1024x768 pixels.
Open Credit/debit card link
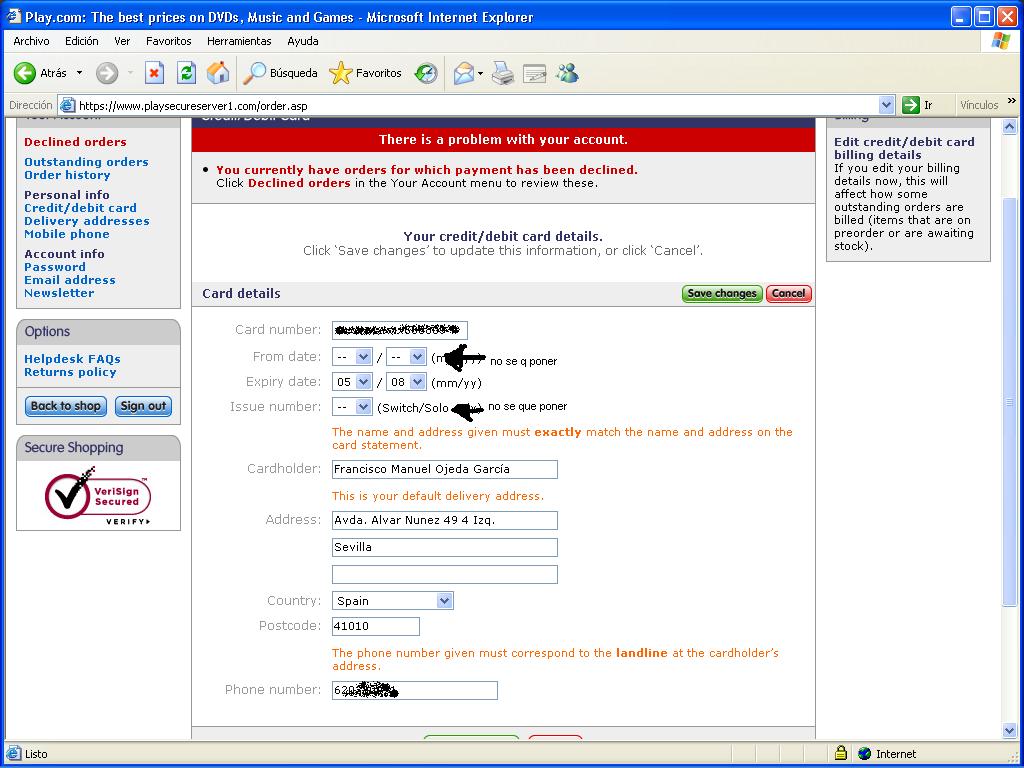coord(80,208)
